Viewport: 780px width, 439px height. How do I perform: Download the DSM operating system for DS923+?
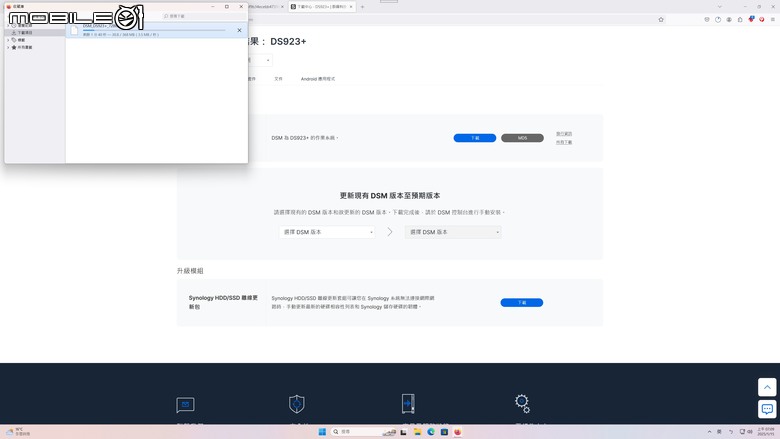coord(475,138)
